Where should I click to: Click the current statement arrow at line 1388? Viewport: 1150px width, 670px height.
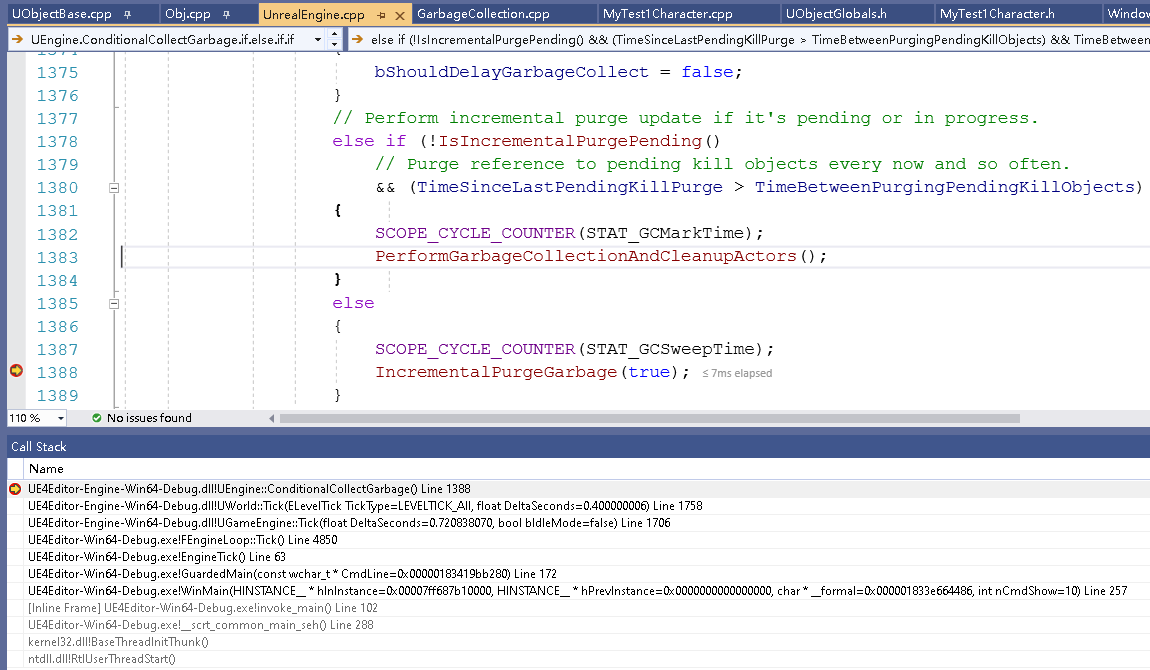coord(16,371)
